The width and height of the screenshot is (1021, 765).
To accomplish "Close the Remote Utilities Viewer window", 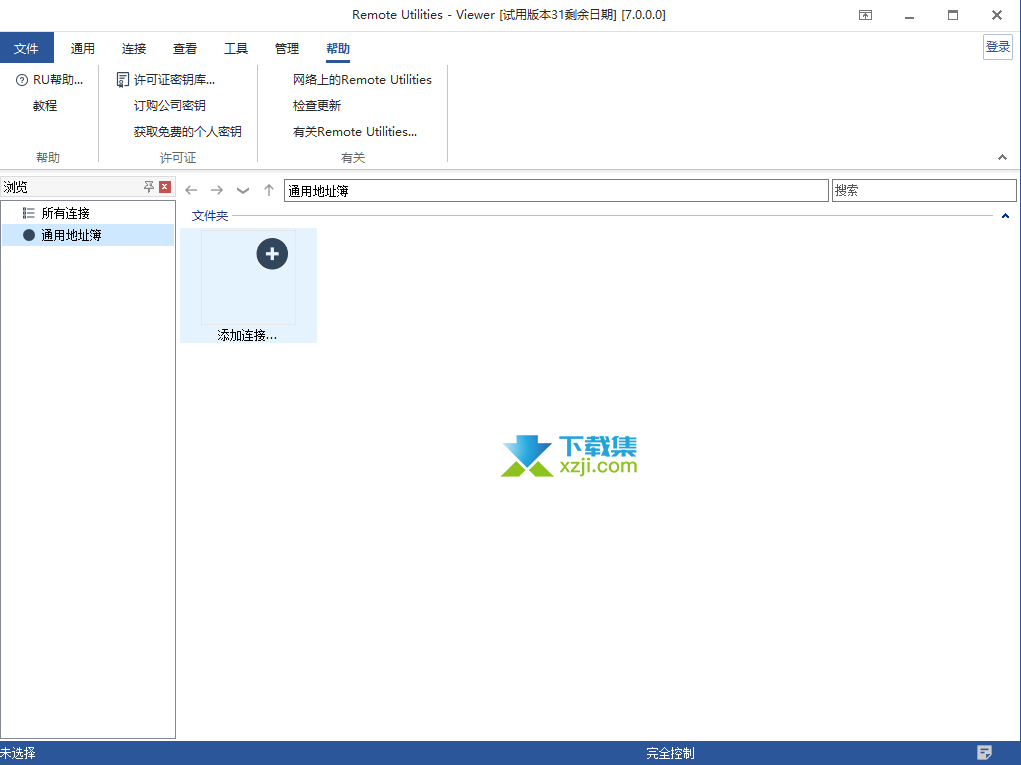I will click(997, 15).
